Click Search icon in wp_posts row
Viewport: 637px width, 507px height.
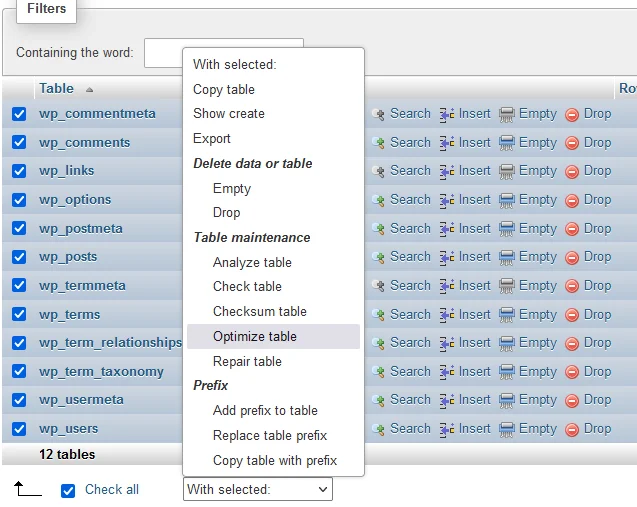click(378, 258)
